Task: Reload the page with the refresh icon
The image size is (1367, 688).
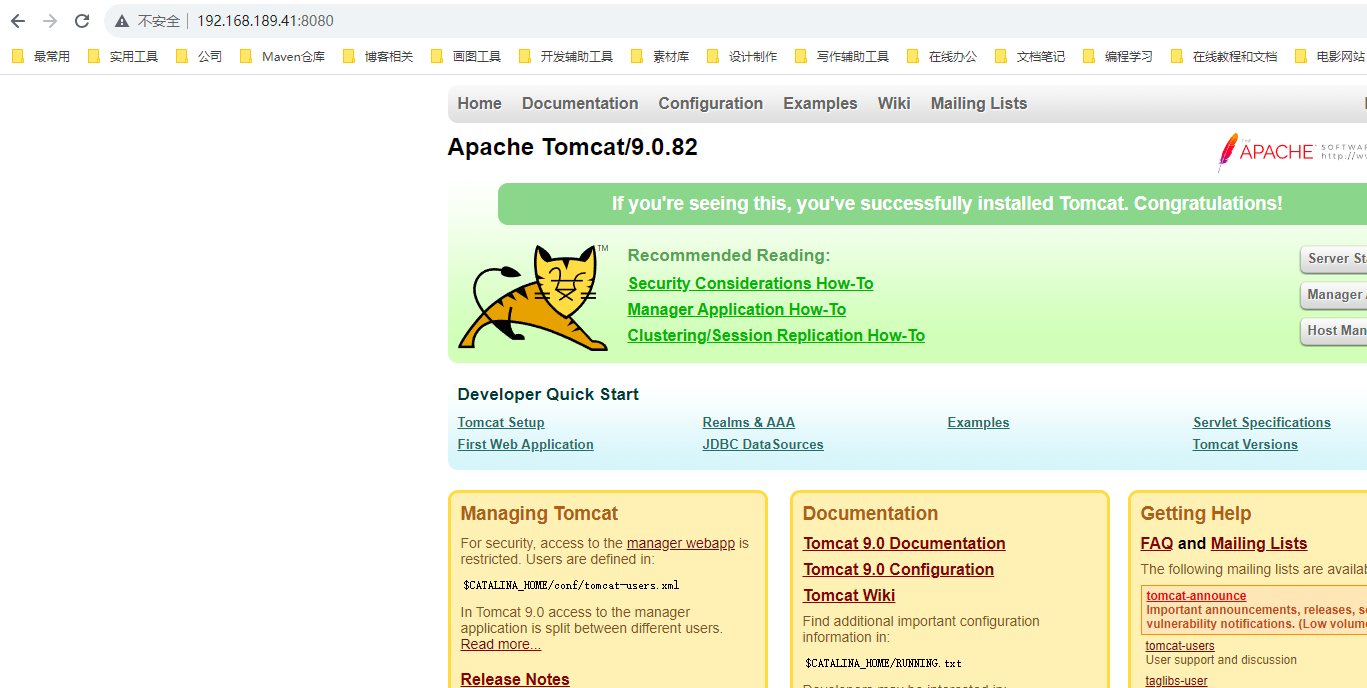Action: click(82, 21)
